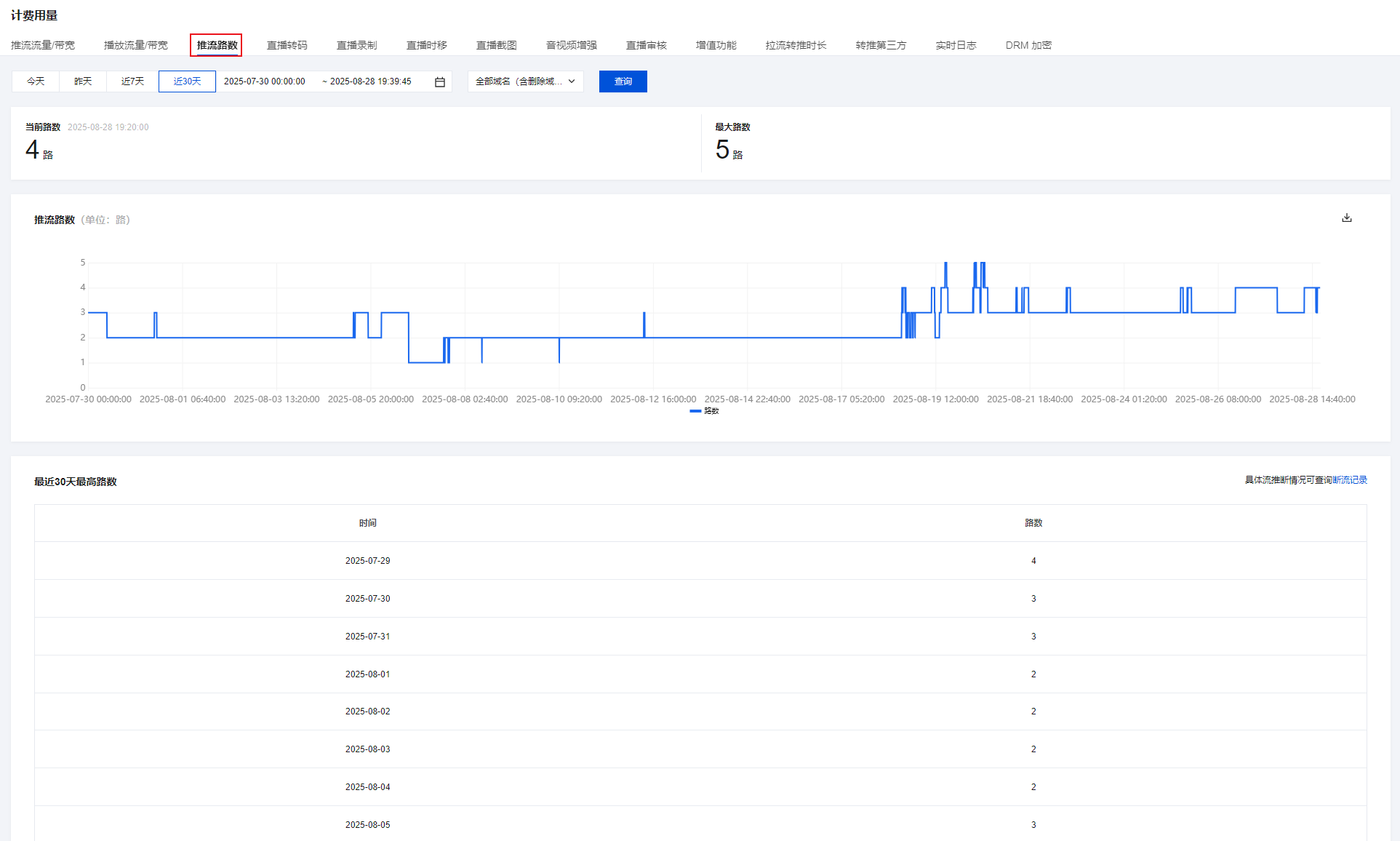Open the 直播录制 tab

point(357,45)
